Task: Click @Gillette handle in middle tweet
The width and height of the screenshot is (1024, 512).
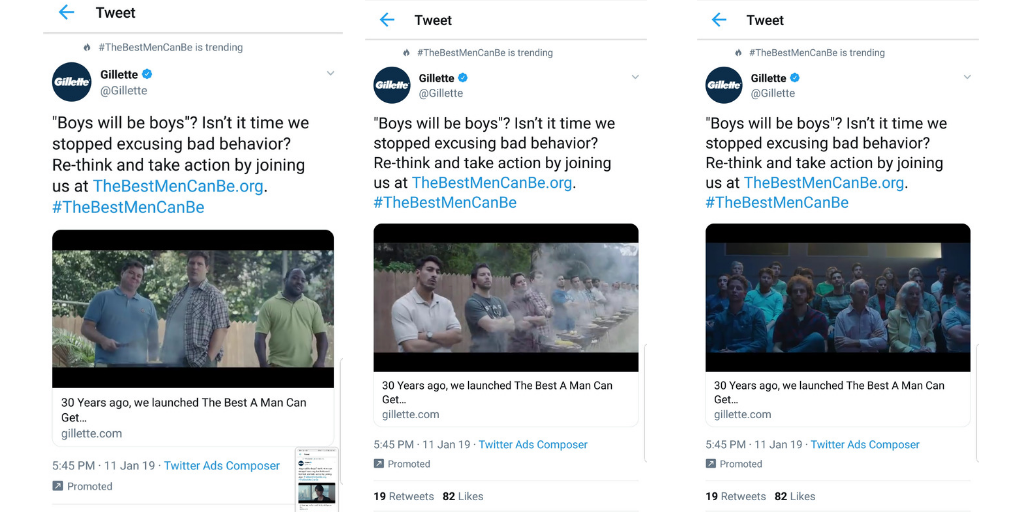Action: 441,93
